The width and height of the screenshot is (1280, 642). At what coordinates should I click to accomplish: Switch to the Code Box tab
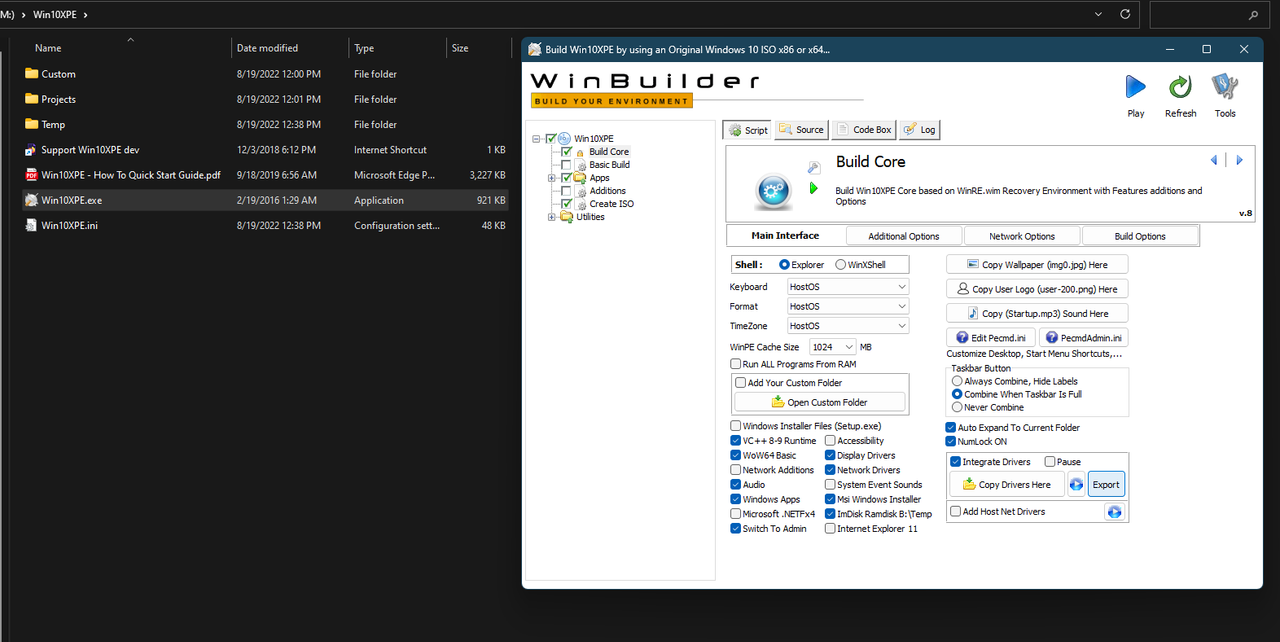862,130
